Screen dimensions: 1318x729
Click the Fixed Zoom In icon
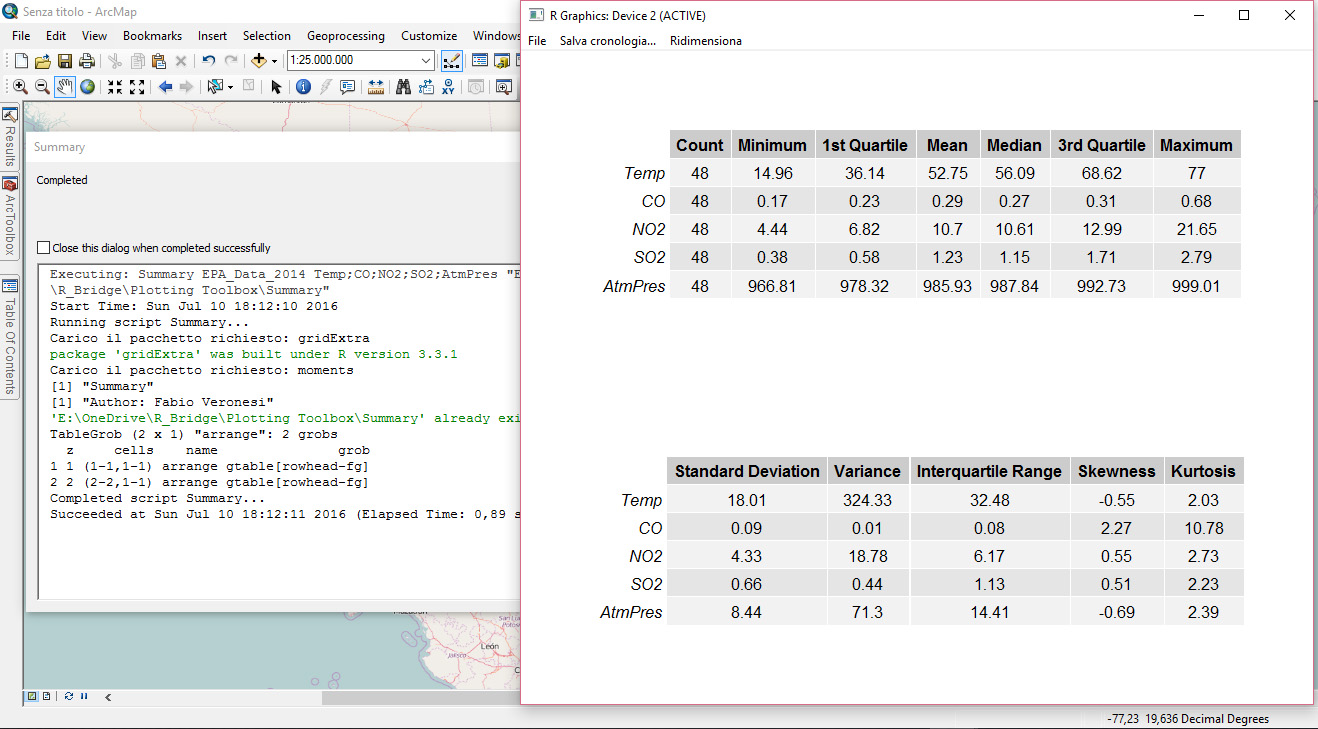pyautogui.click(x=115, y=87)
